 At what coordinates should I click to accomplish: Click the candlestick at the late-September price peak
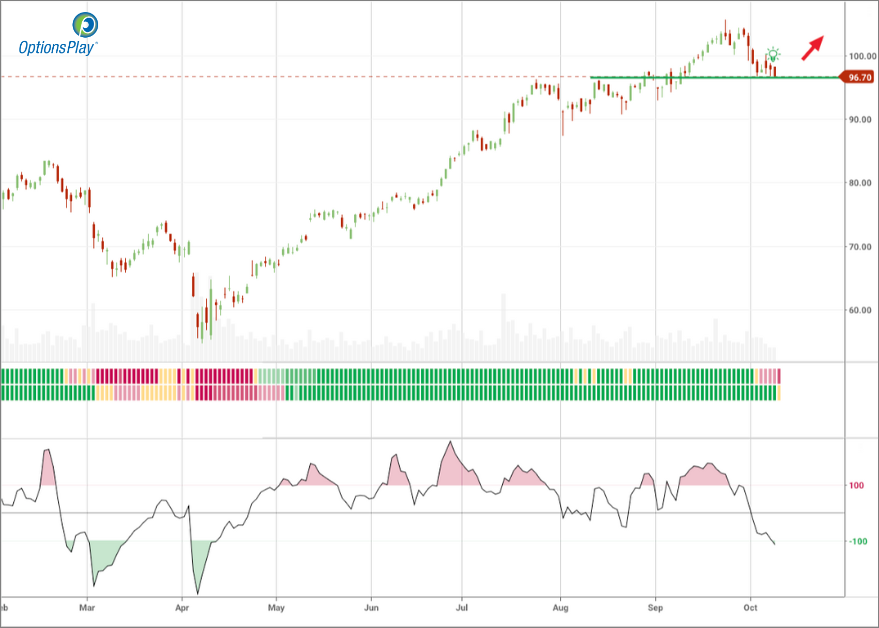click(x=726, y=30)
